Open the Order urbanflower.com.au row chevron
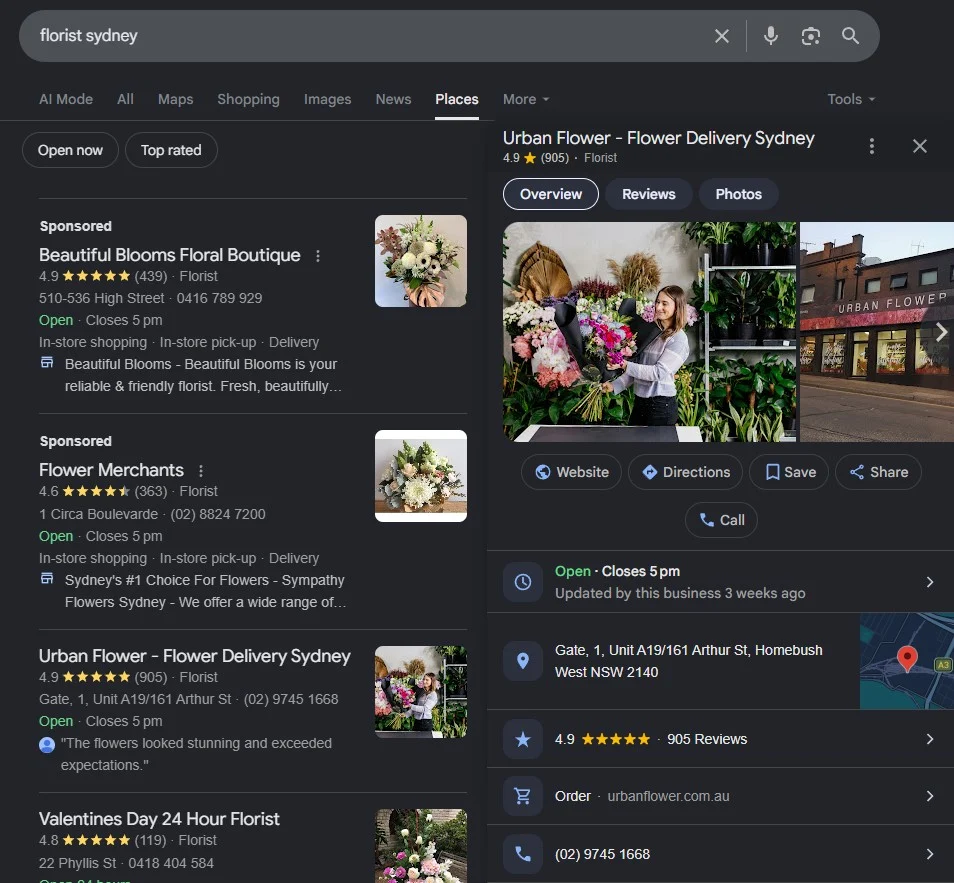This screenshot has width=954, height=883. coord(930,796)
